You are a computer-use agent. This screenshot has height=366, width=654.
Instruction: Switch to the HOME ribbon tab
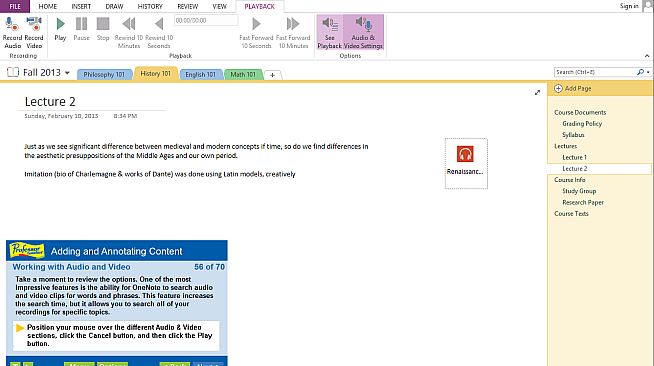coord(48,6)
